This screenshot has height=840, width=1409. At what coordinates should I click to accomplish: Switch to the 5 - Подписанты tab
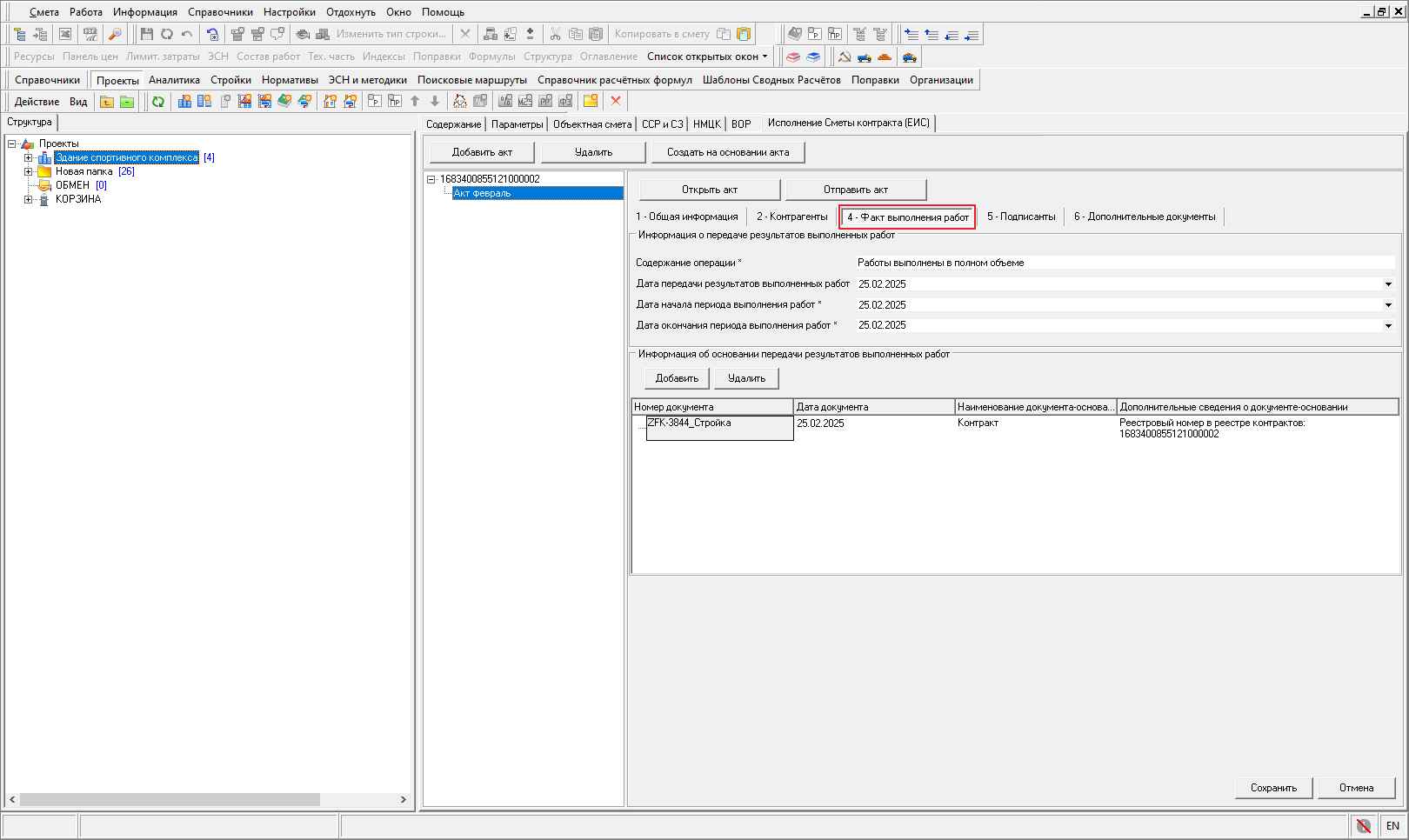[x=1020, y=217]
